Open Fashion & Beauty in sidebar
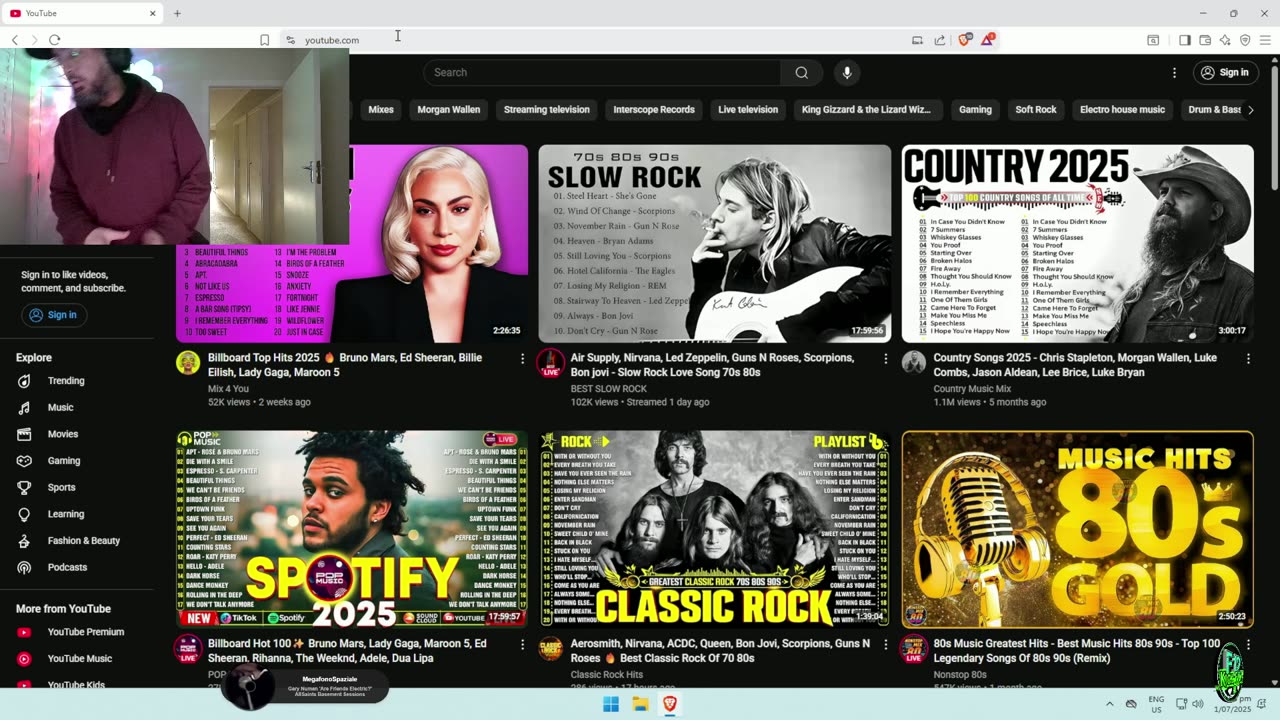The image size is (1280, 720). pyautogui.click(x=83, y=541)
